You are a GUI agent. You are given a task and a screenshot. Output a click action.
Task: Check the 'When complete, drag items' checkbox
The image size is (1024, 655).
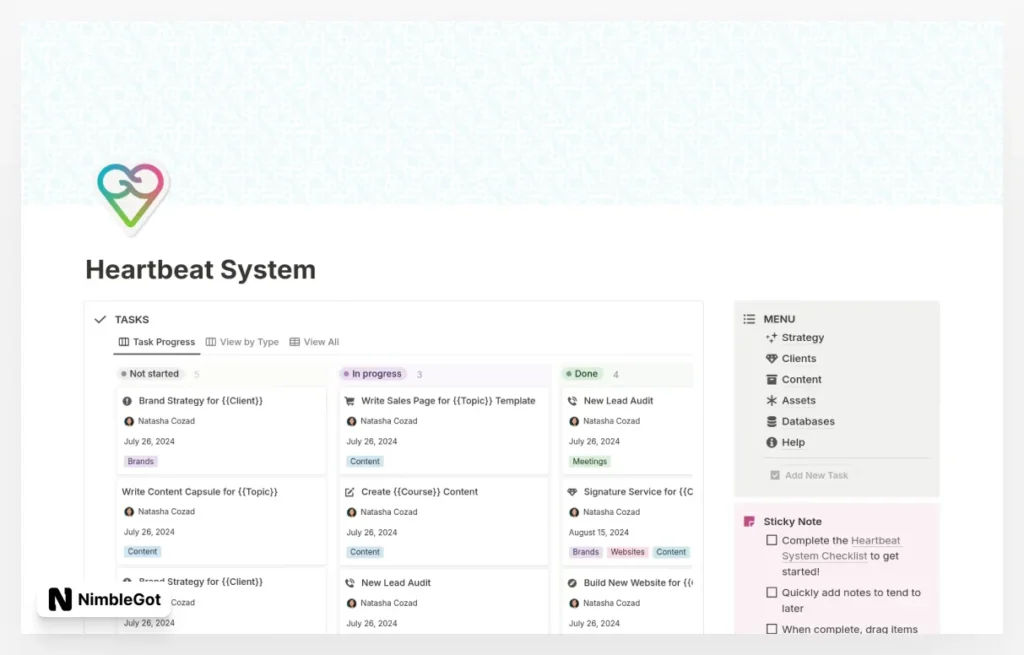[771, 630]
